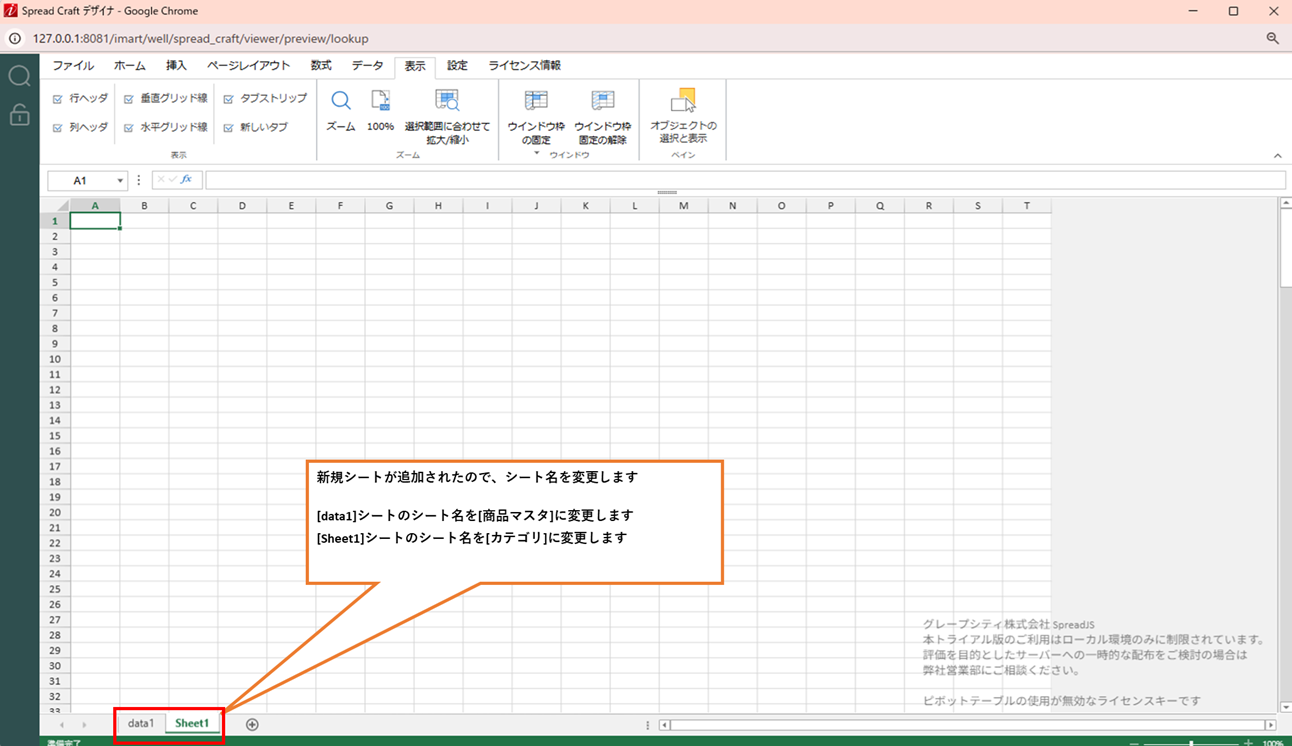The image size is (1292, 746).
Task: Click zoom to selection icon
Action: (447, 101)
